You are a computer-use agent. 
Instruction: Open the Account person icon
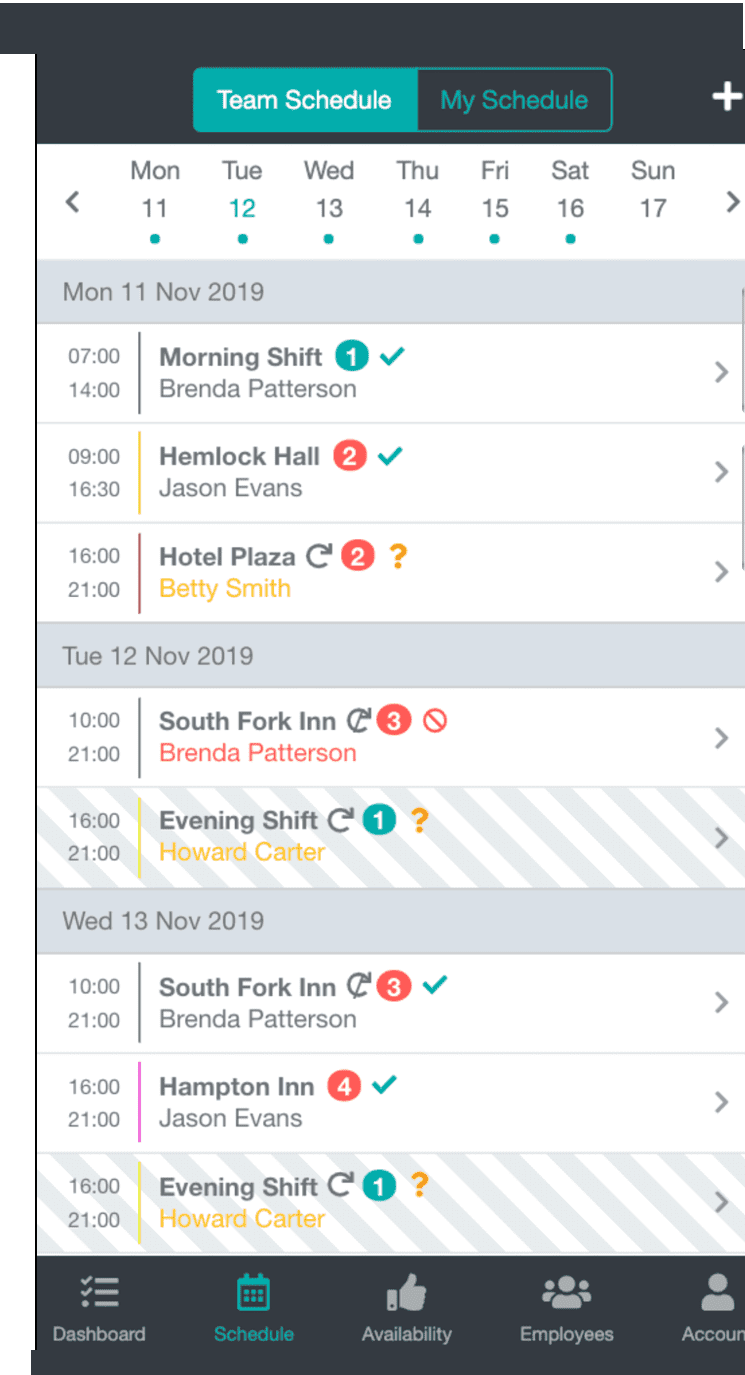click(x=717, y=1292)
